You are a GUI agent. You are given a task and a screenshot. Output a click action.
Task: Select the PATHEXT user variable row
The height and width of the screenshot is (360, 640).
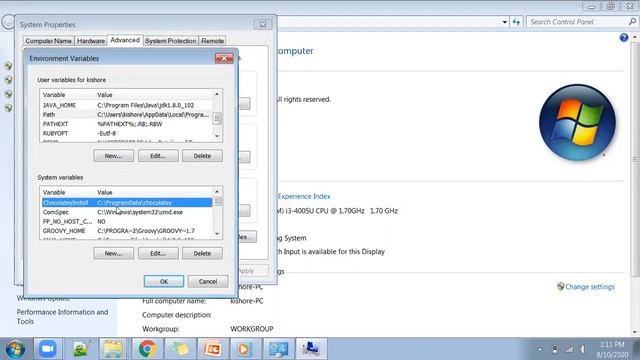click(127, 124)
